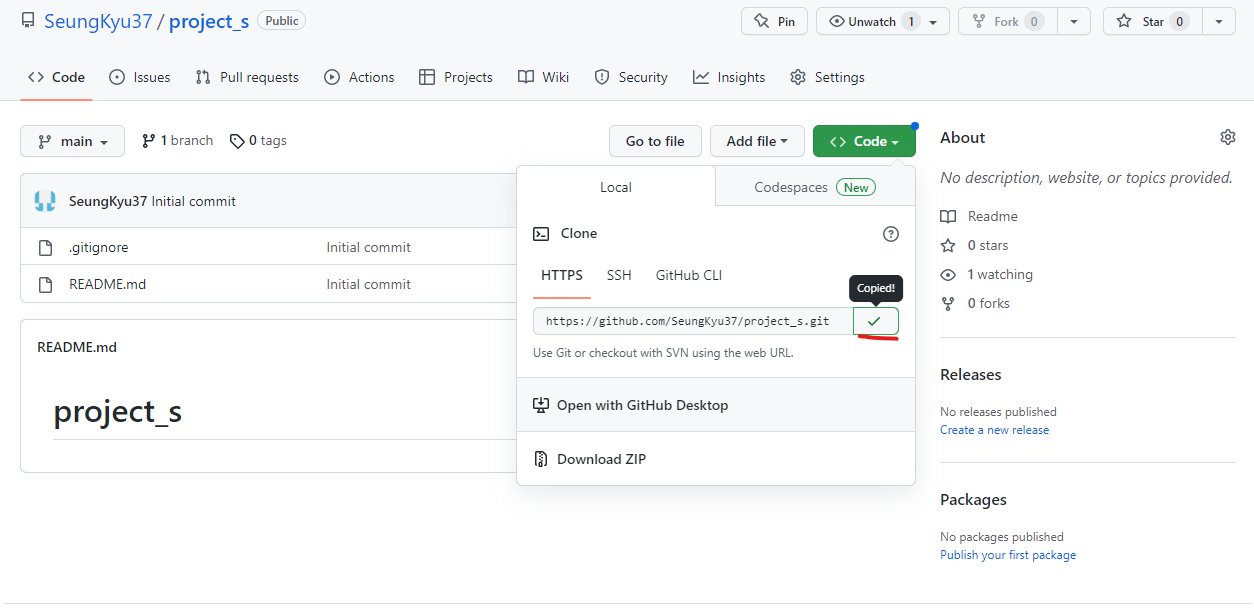Go to the Pull requests tab
Image resolution: width=1254 pixels, height=612 pixels.
(247, 77)
